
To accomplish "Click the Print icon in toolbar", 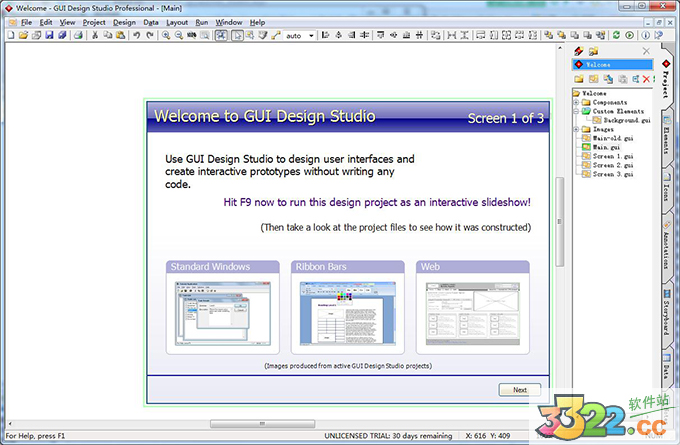I will coord(76,35).
